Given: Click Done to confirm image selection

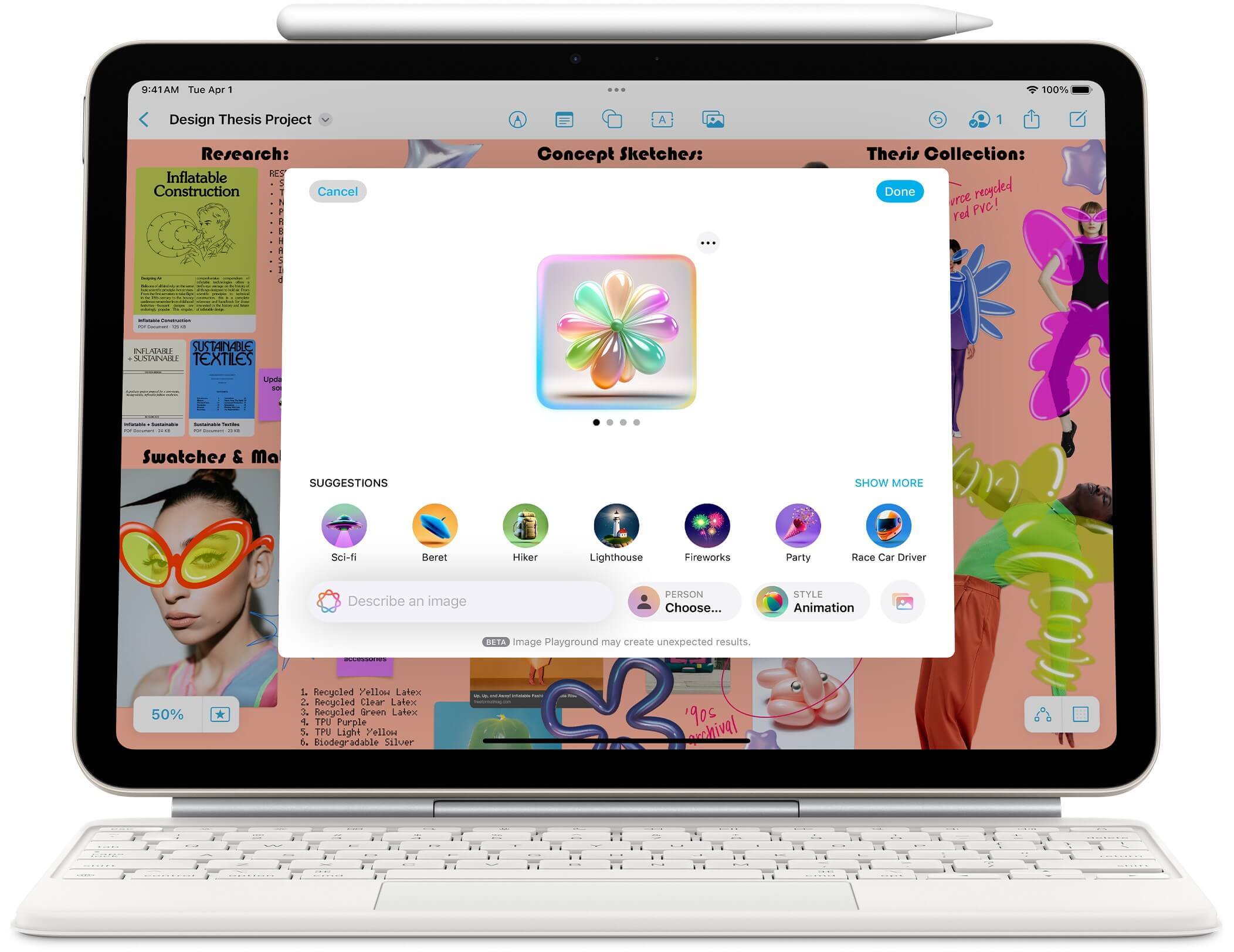Looking at the screenshot, I should coord(899,191).
